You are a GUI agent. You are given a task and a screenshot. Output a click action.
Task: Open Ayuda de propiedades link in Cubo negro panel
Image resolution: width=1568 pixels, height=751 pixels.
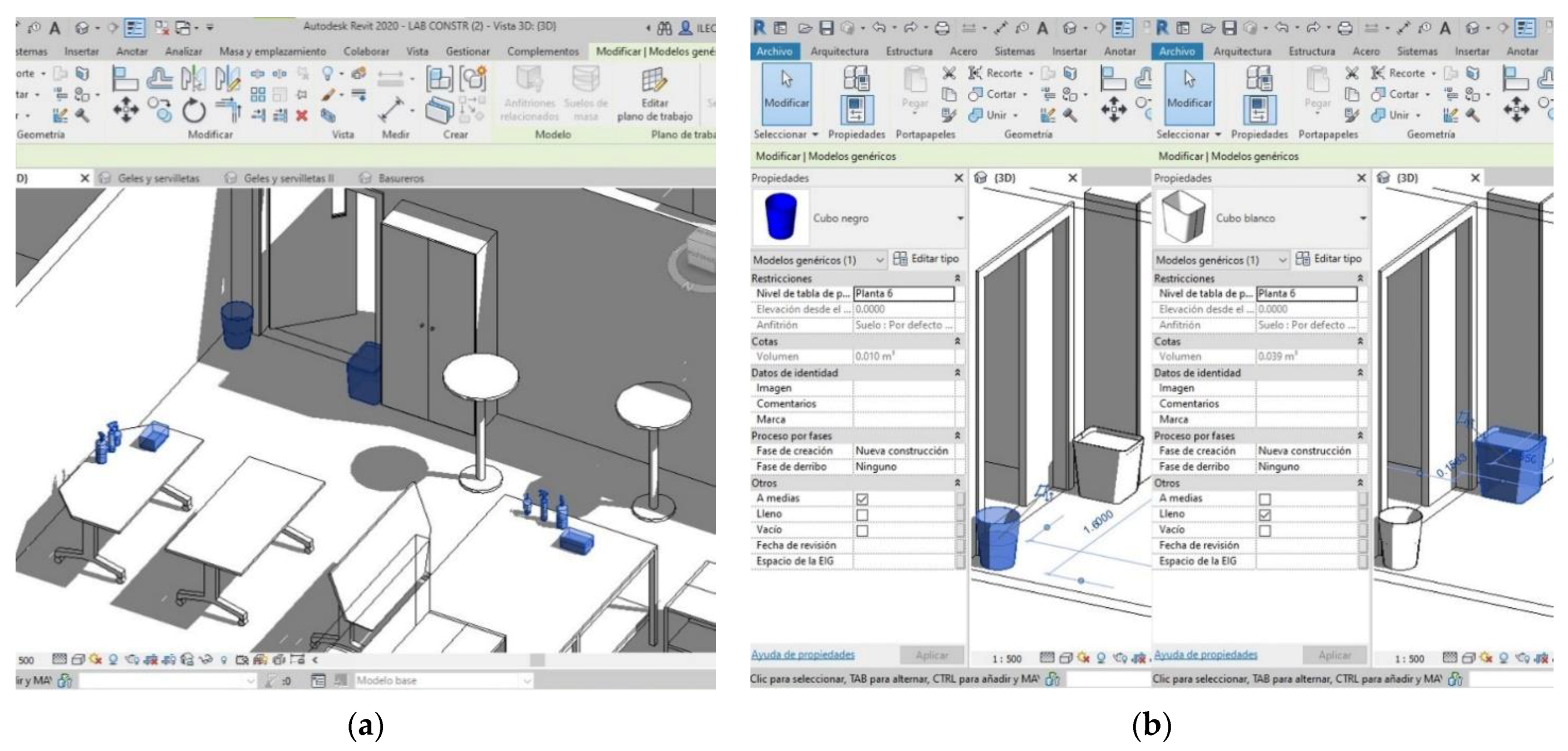click(x=802, y=654)
